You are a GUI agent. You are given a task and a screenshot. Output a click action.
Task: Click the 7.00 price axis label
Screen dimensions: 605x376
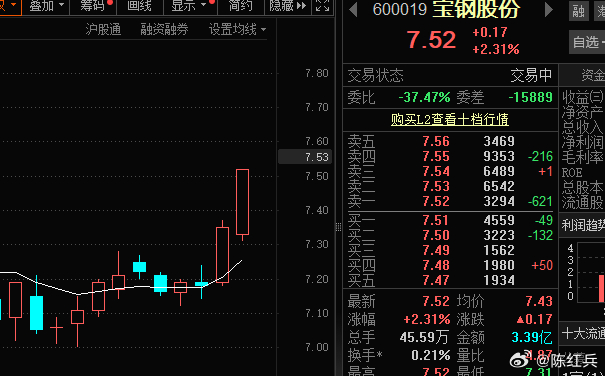click(x=317, y=347)
